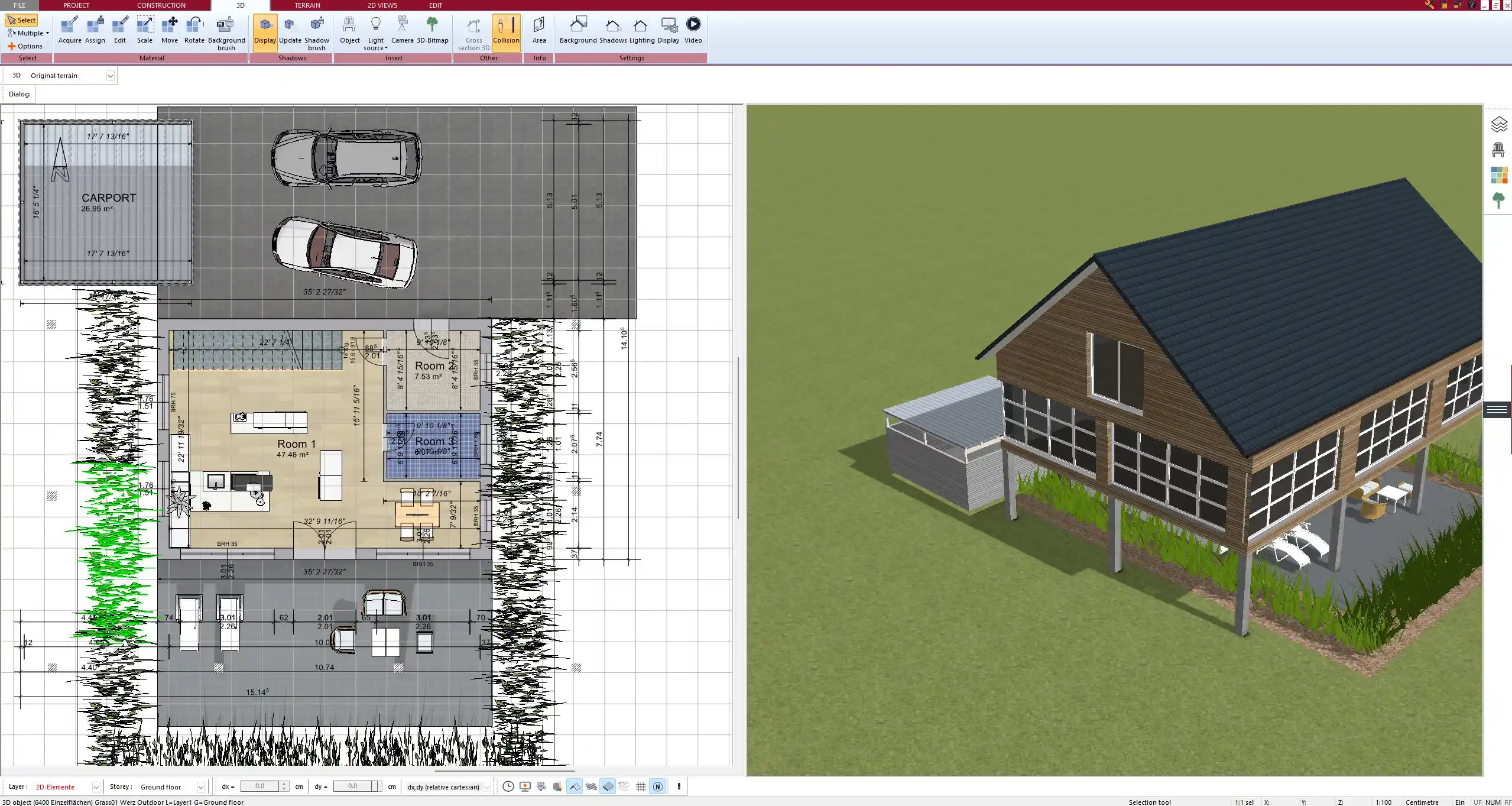1512x806 pixels.
Task: Open the CONSTRUCTION ribbon tab
Action: coord(161,5)
